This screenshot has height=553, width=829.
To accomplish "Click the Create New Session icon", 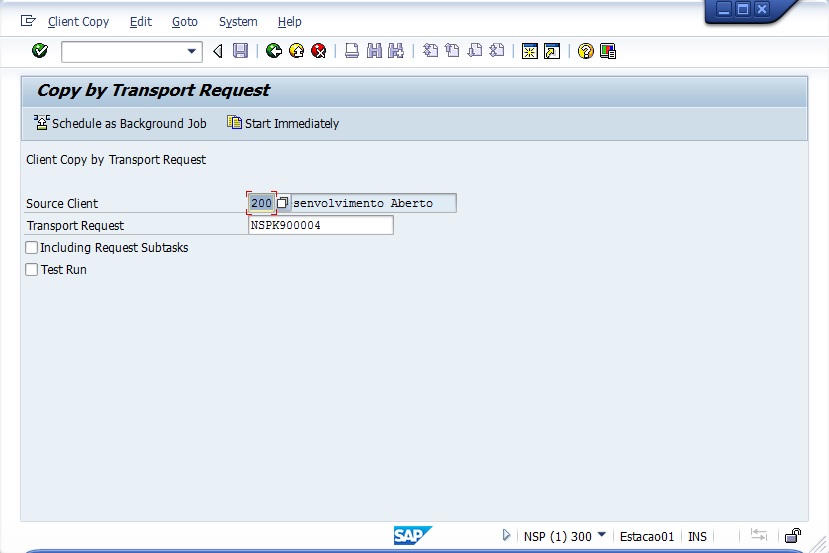I will (530, 51).
